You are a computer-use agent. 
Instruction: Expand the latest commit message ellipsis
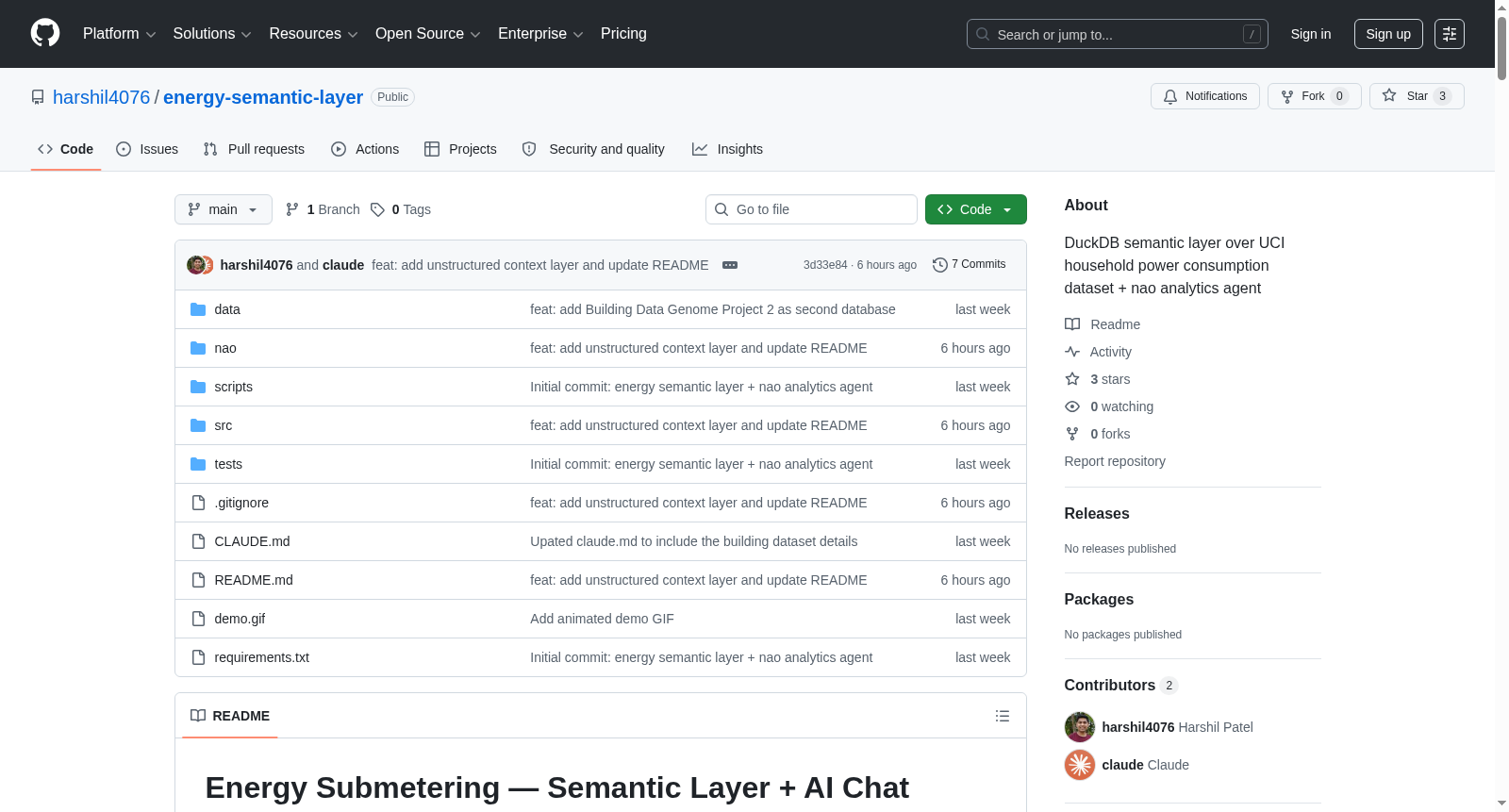click(730, 265)
